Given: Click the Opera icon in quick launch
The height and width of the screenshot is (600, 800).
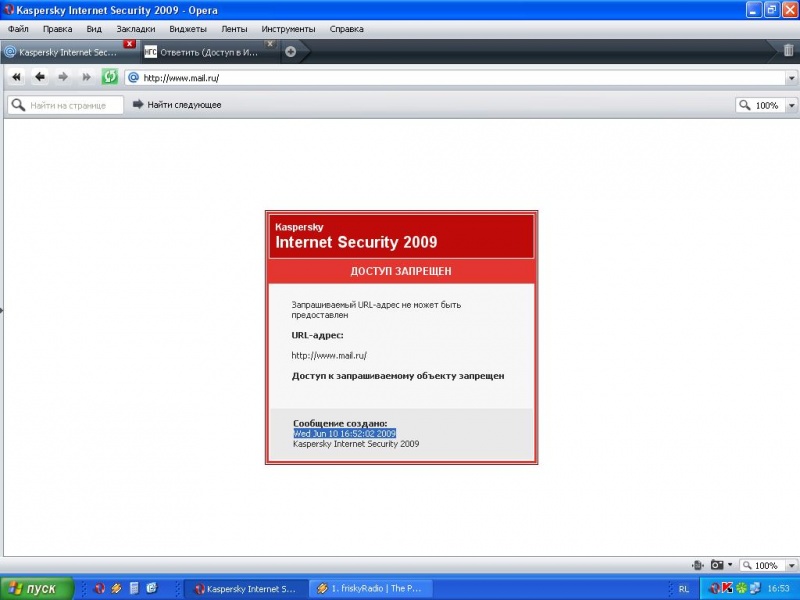Looking at the screenshot, I should tap(99, 589).
